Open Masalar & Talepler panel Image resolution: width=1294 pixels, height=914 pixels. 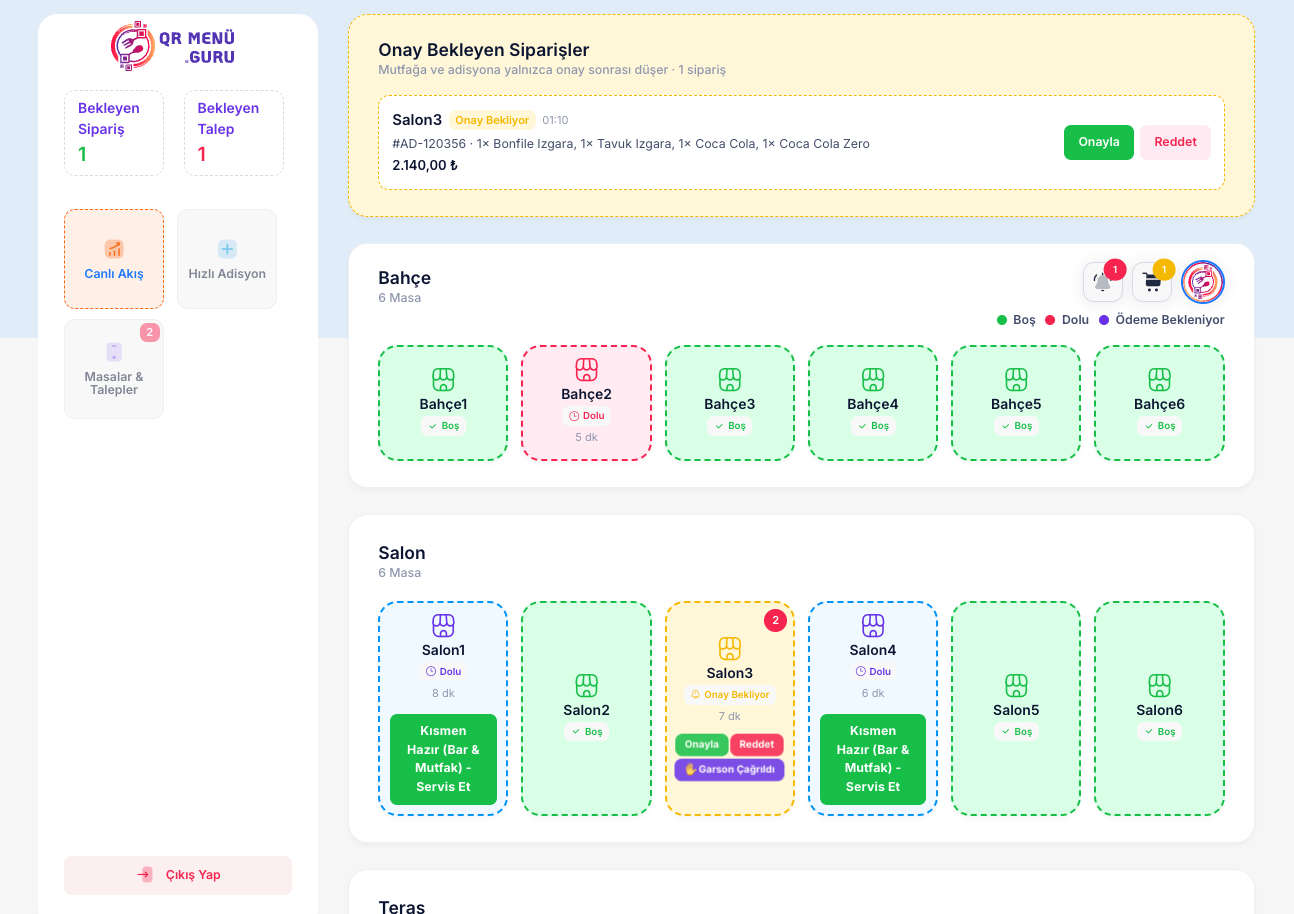[114, 369]
